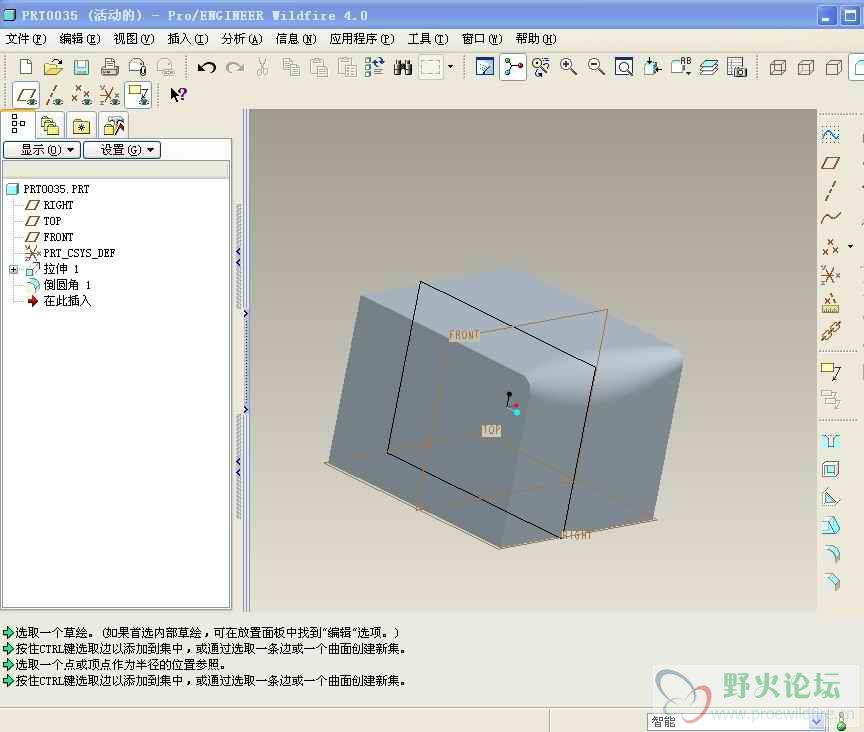The width and height of the screenshot is (864, 732).
Task: Select the datum plane tool in right toolbar
Action: [830, 163]
